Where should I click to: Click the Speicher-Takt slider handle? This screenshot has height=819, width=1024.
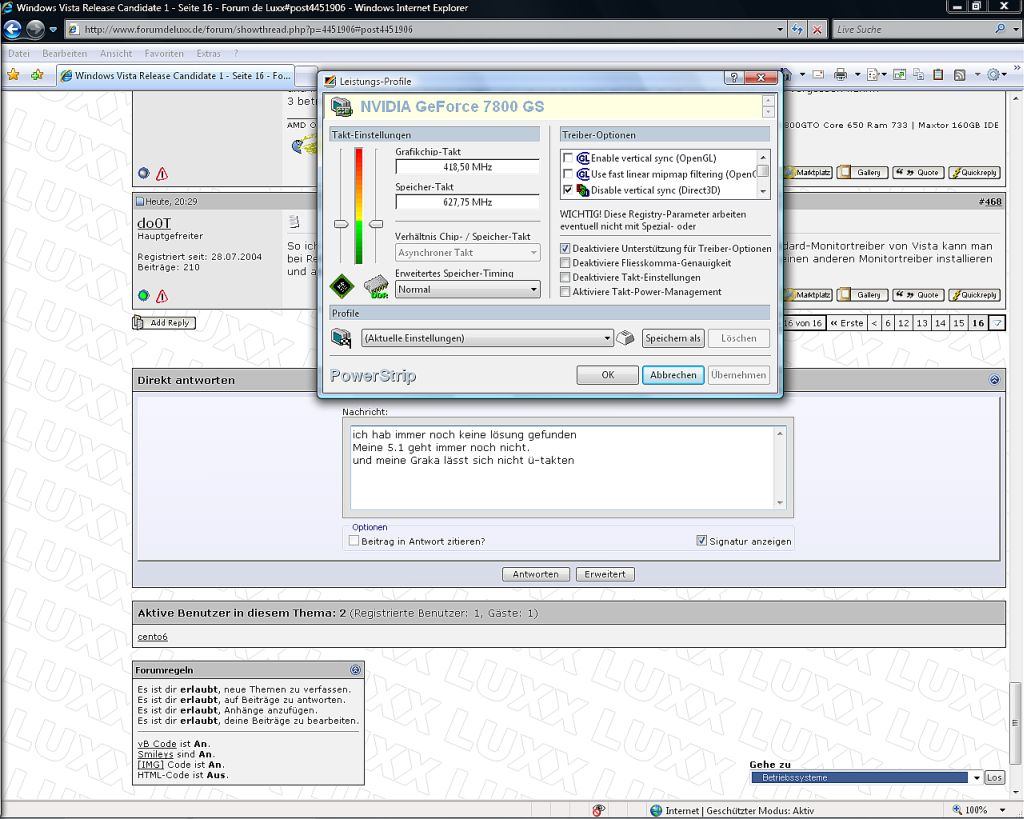click(376, 224)
